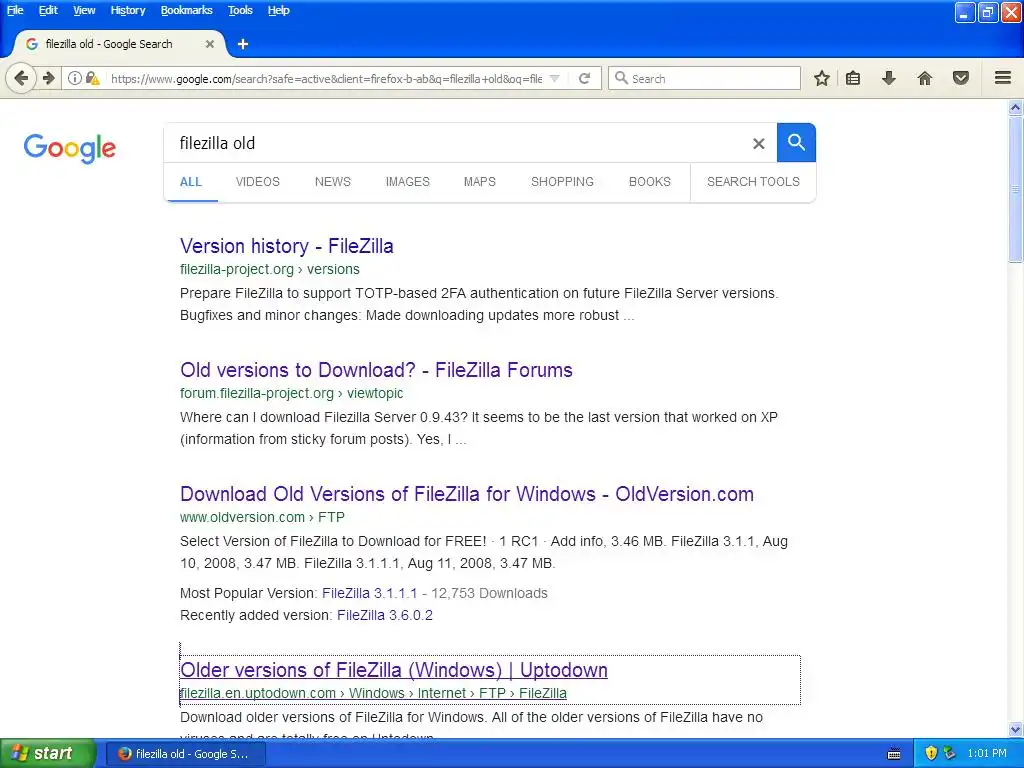Submit search with blue magnifier button
Viewport: 1024px width, 768px height.
[796, 142]
